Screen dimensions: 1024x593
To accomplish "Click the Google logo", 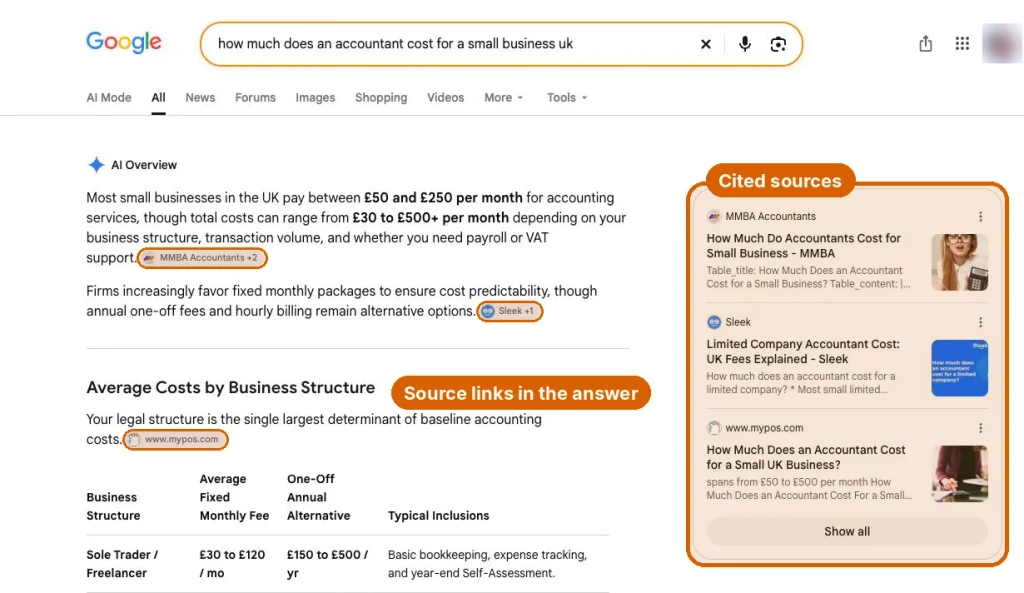I will coord(123,42).
